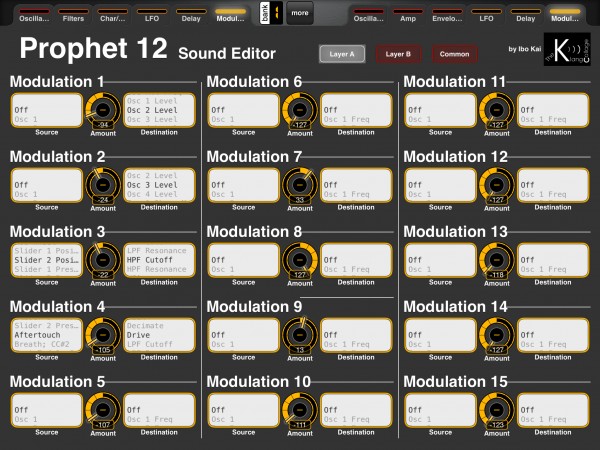Viewport: 600px width, 450px height.
Task: Click Modulation 7 amount value 33
Action: [x=300, y=200]
